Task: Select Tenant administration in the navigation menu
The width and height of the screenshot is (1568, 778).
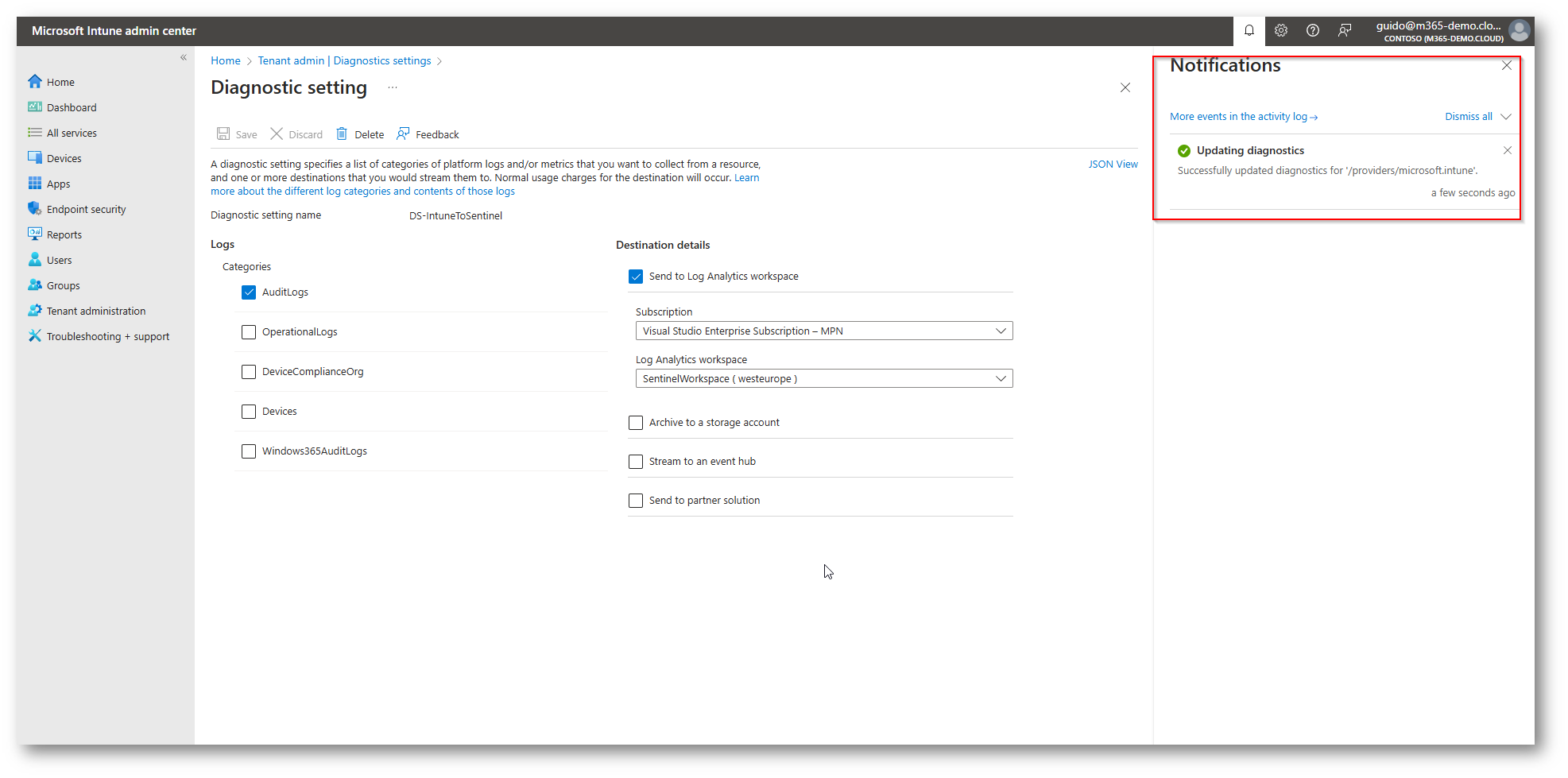Action: [96, 311]
